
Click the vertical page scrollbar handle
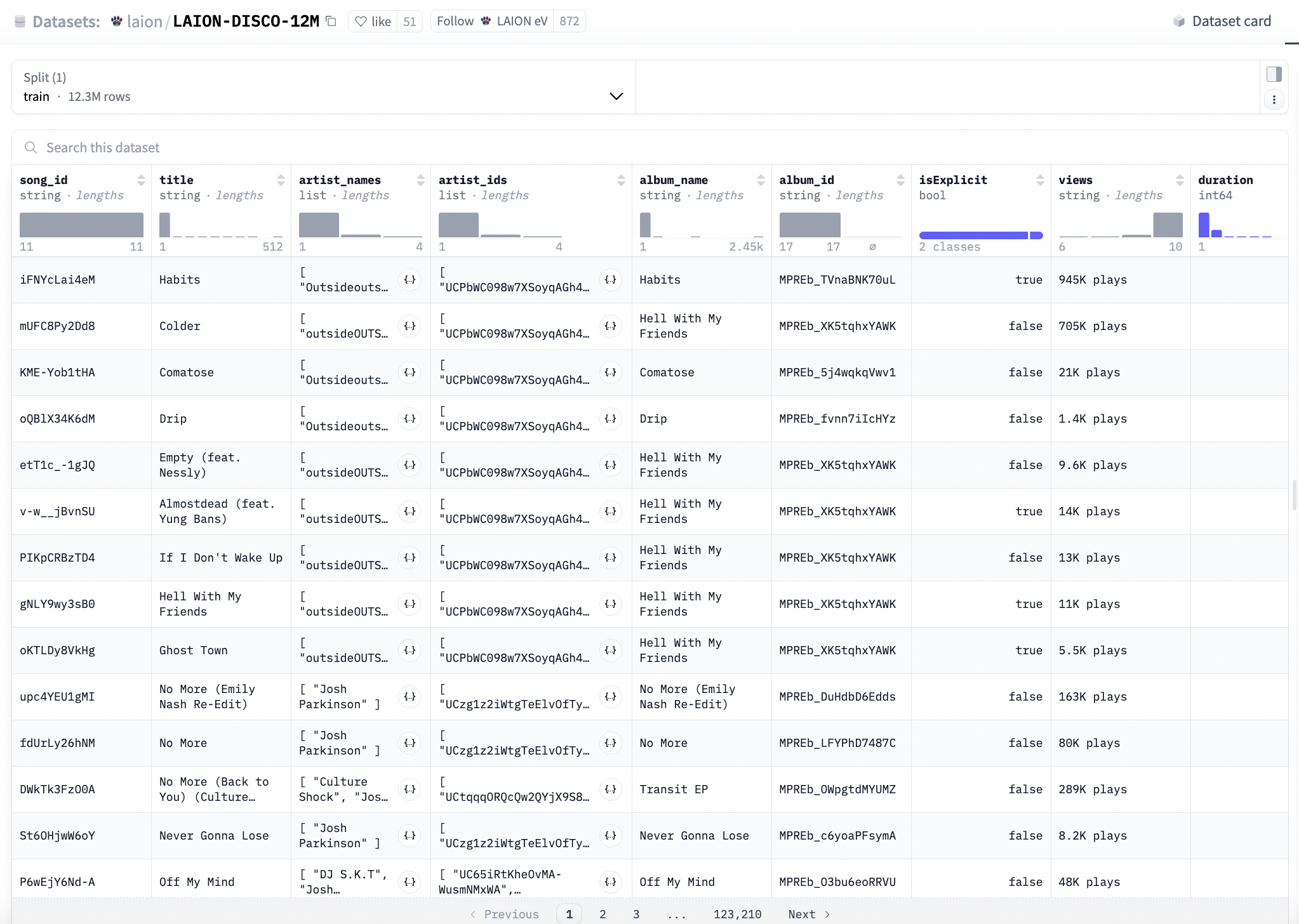pos(1294,495)
